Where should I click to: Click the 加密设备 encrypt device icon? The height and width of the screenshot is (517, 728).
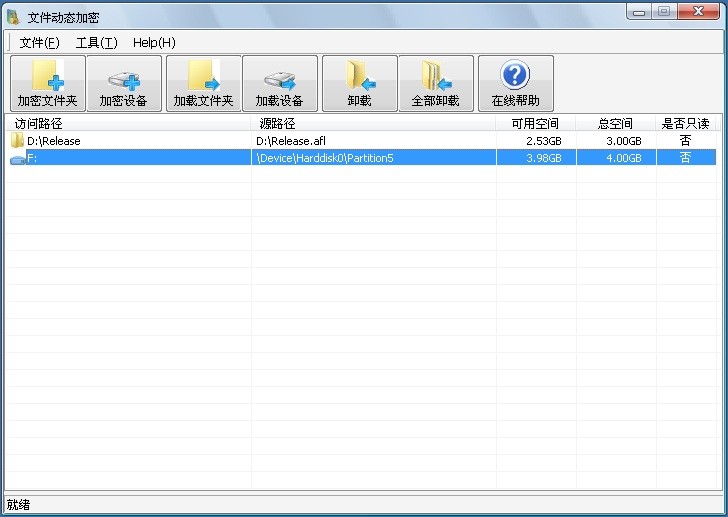click(123, 76)
